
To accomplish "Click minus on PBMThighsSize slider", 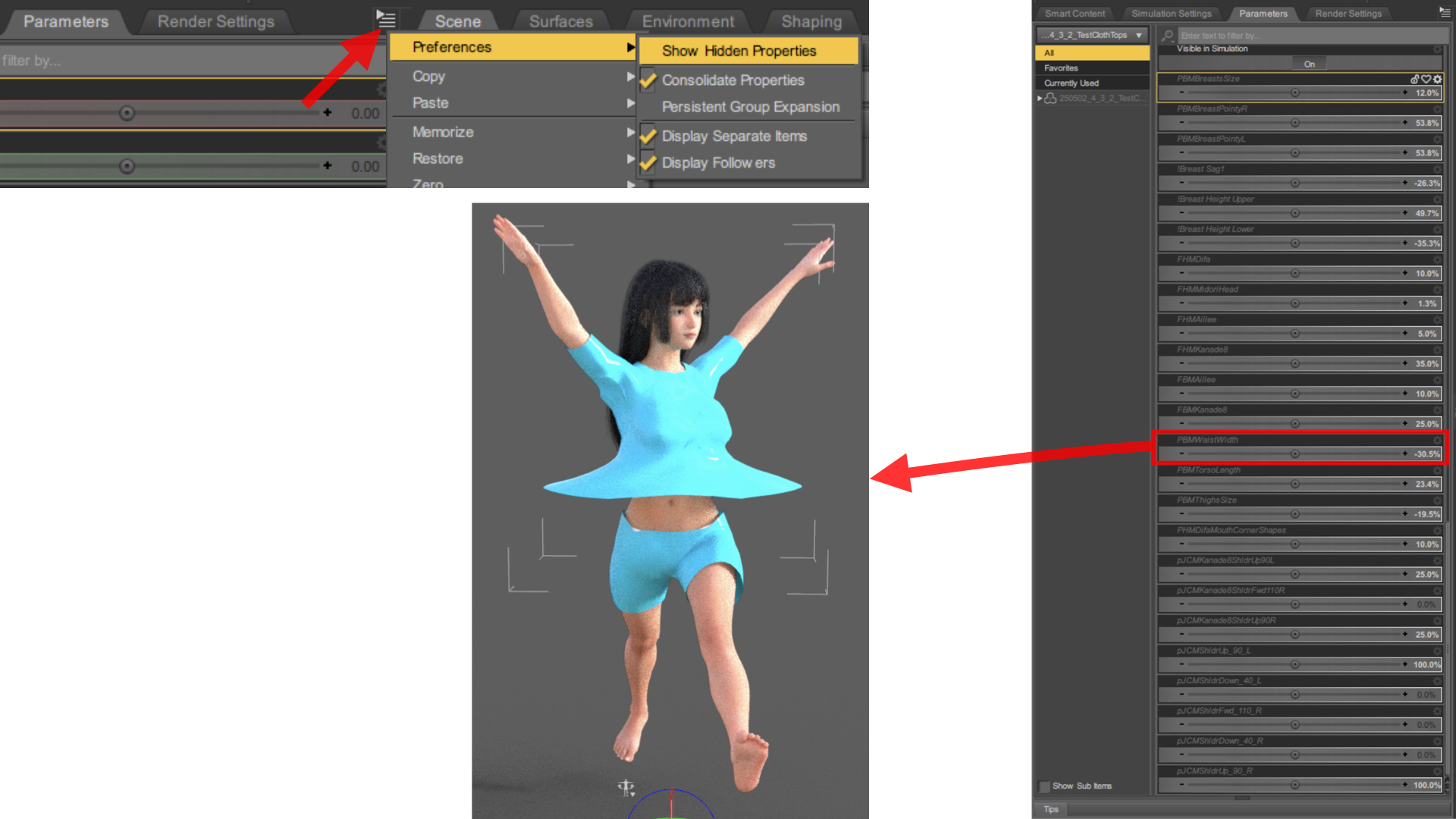I will [x=1181, y=513].
